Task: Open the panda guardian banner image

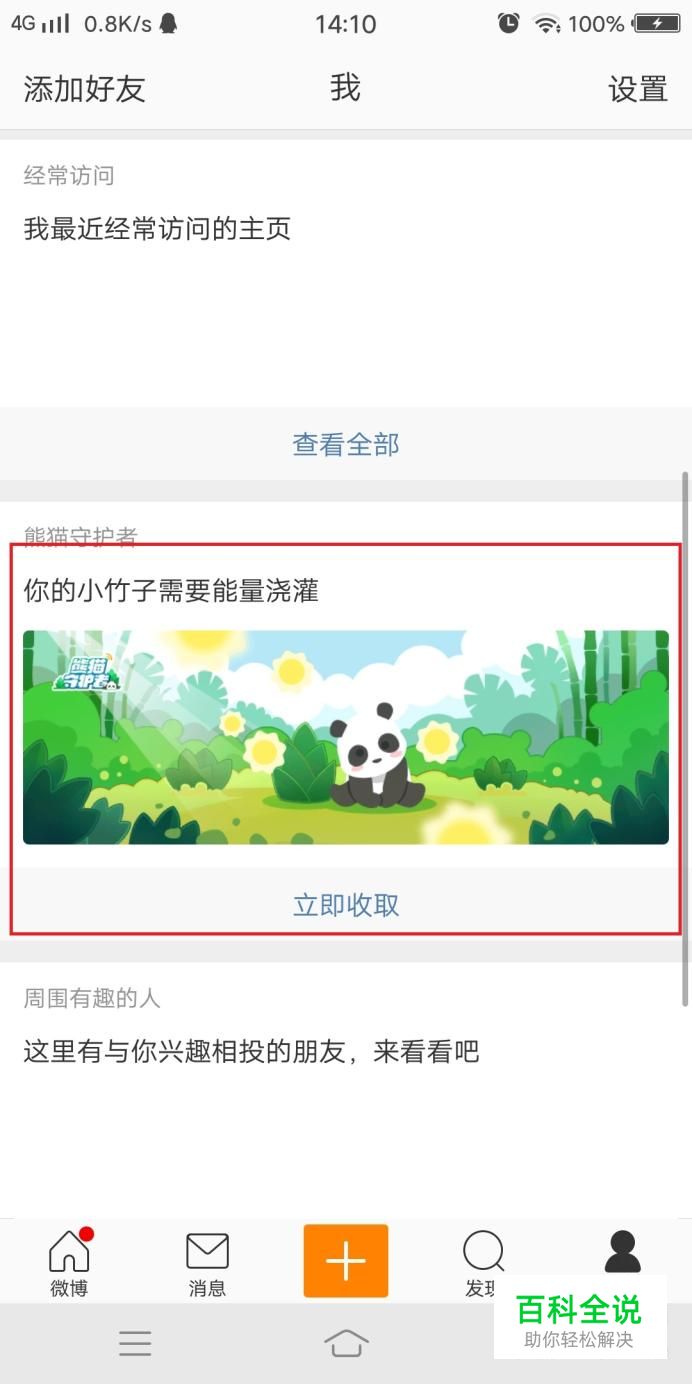Action: pos(346,737)
